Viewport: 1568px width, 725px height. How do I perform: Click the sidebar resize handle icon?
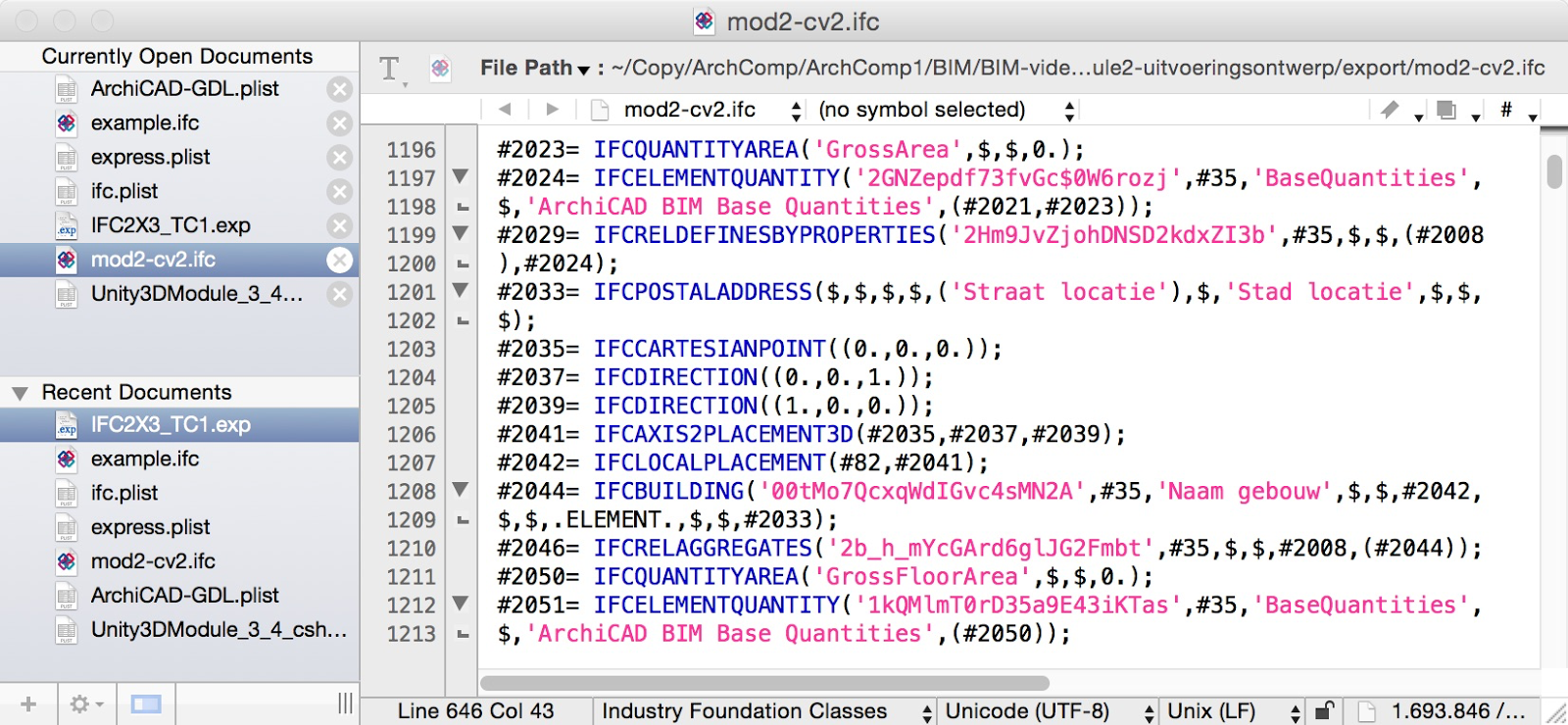(345, 703)
